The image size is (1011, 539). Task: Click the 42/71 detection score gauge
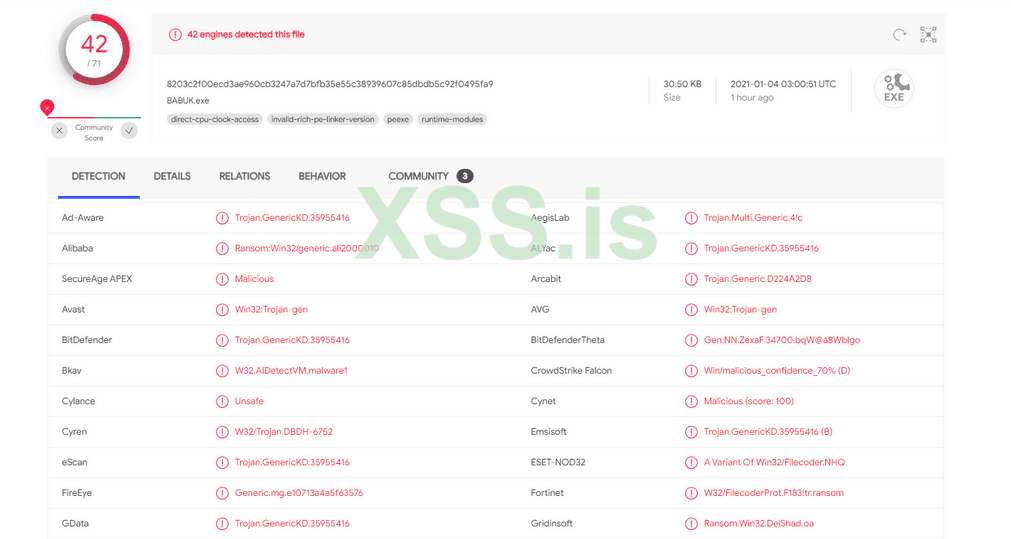click(x=94, y=50)
